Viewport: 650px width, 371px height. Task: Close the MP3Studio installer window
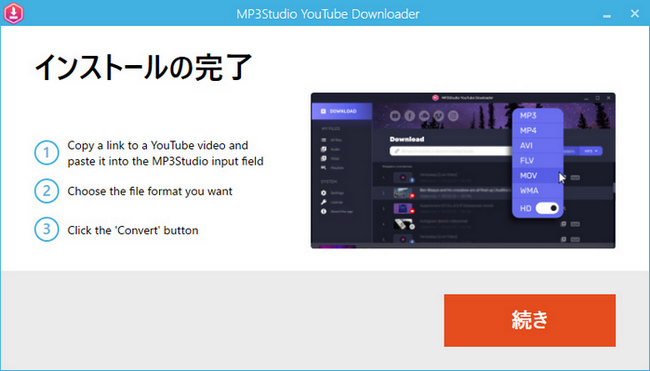635,14
